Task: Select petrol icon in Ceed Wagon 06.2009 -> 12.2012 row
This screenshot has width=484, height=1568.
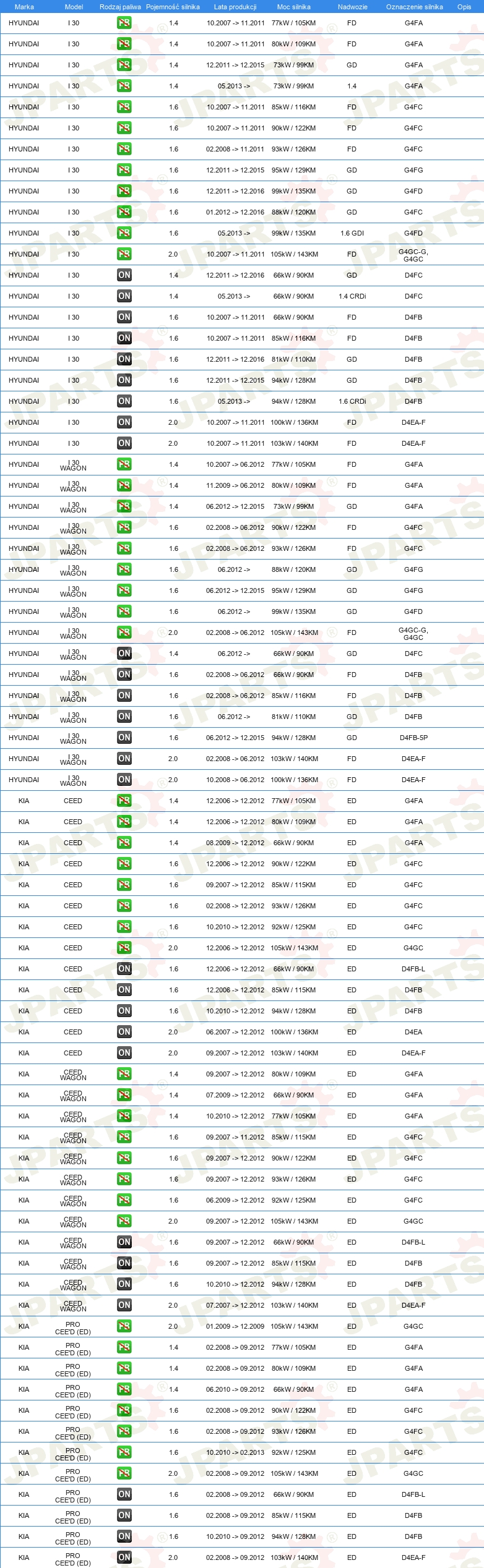Action: [x=124, y=1200]
